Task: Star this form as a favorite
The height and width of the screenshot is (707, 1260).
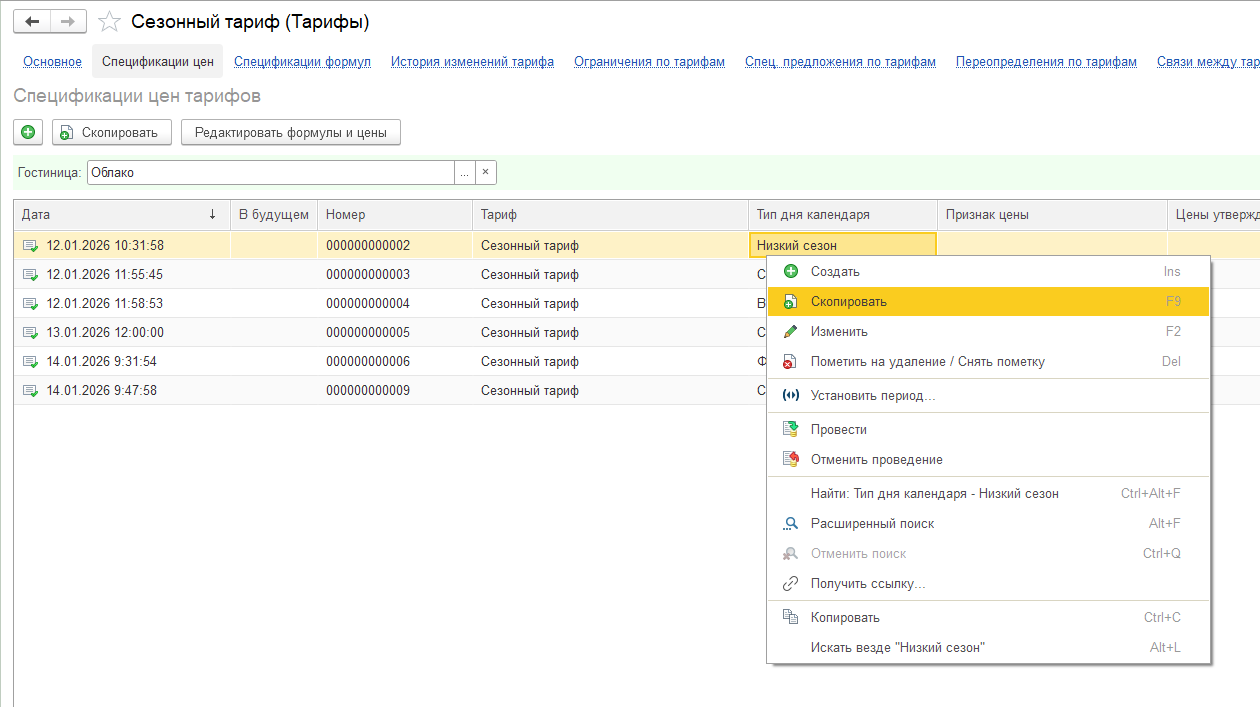Action: point(110,21)
